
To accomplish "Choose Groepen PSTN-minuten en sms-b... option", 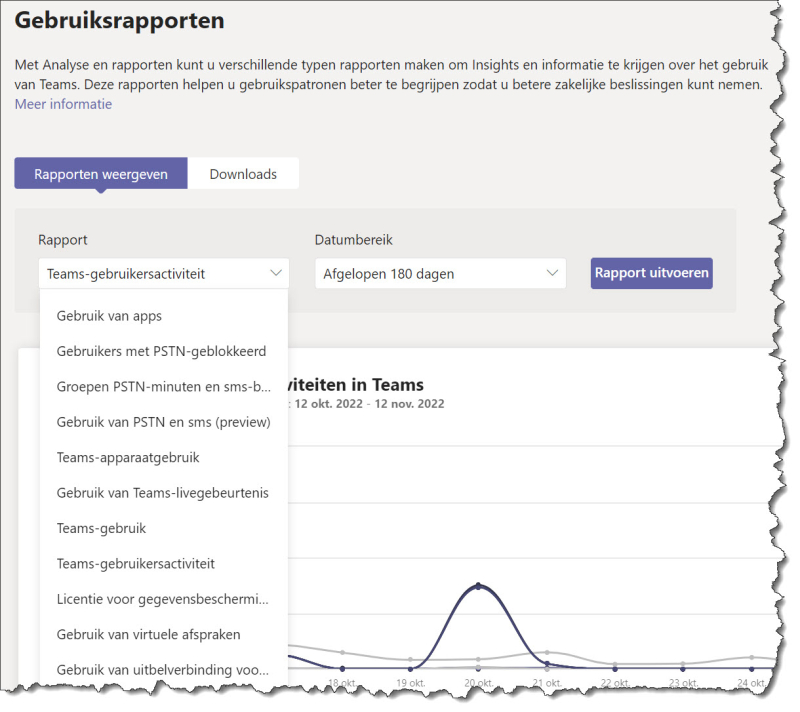I will 164,387.
